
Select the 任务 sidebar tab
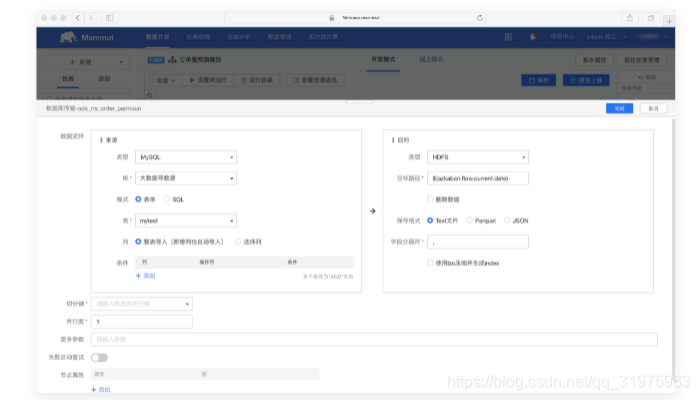[68, 79]
